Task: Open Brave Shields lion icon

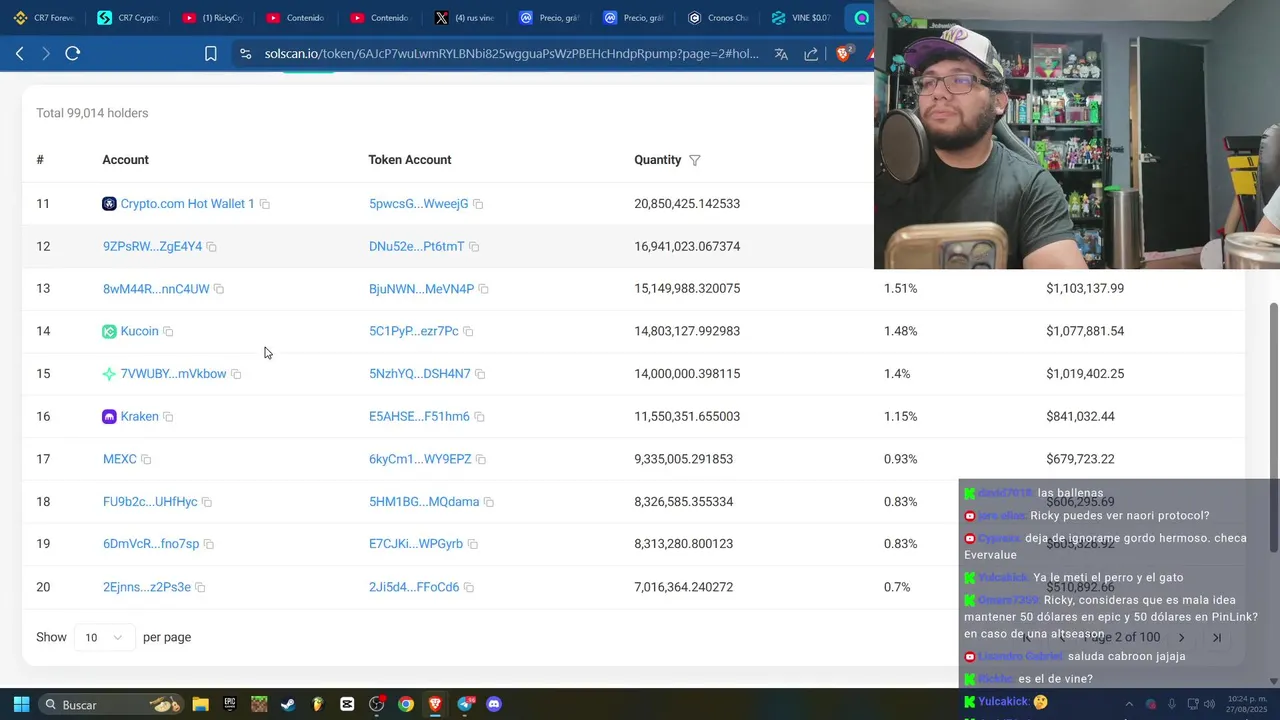Action: 844,54
